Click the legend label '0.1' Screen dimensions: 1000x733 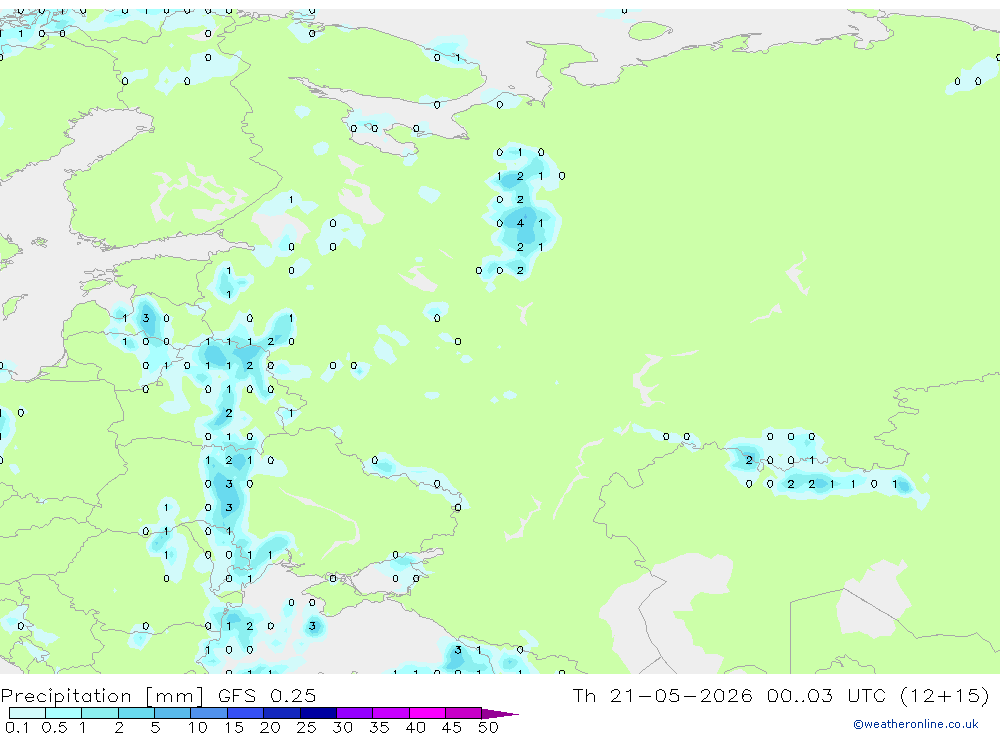17,727
